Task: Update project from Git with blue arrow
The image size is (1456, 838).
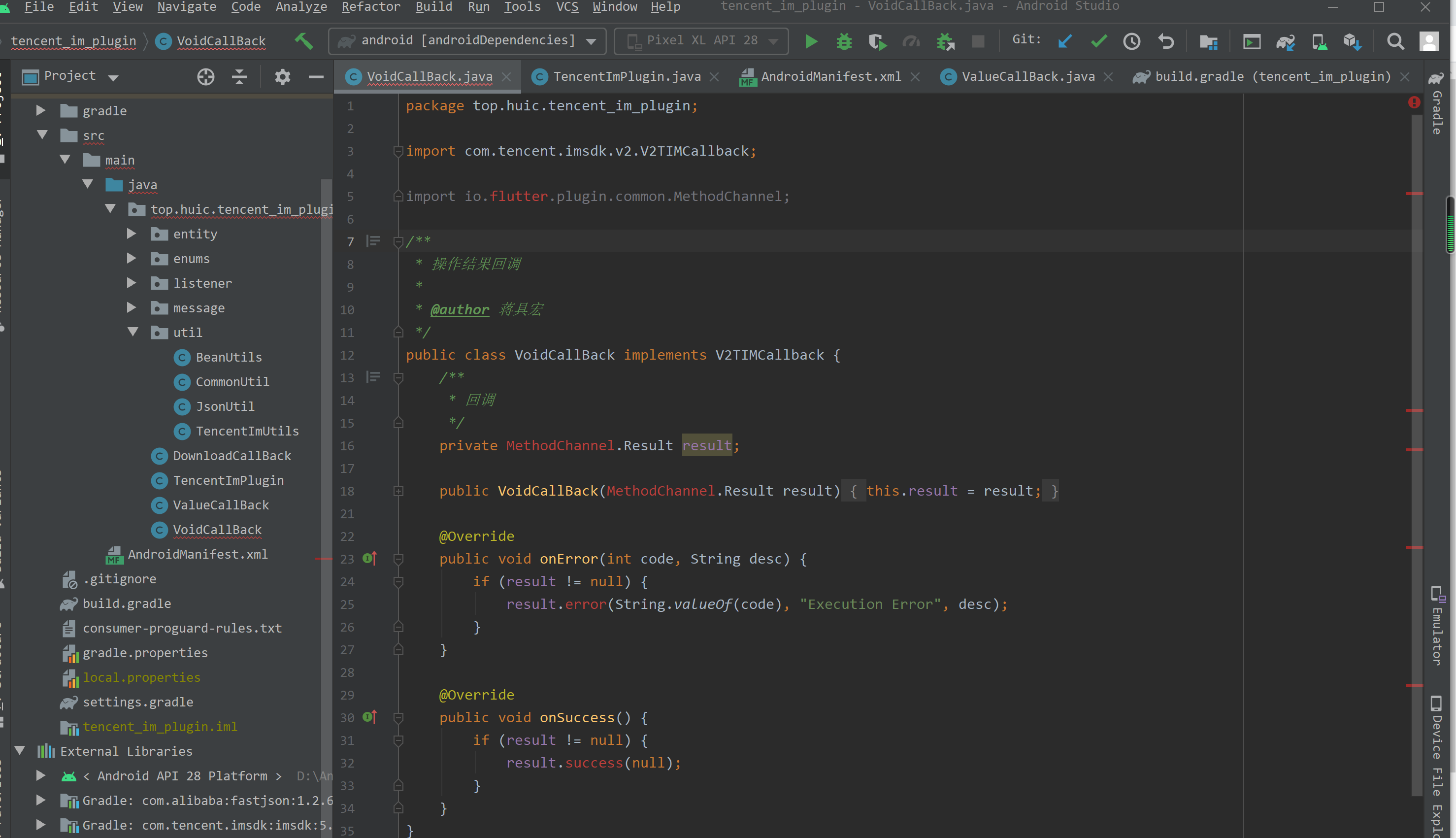Action: (x=1064, y=41)
